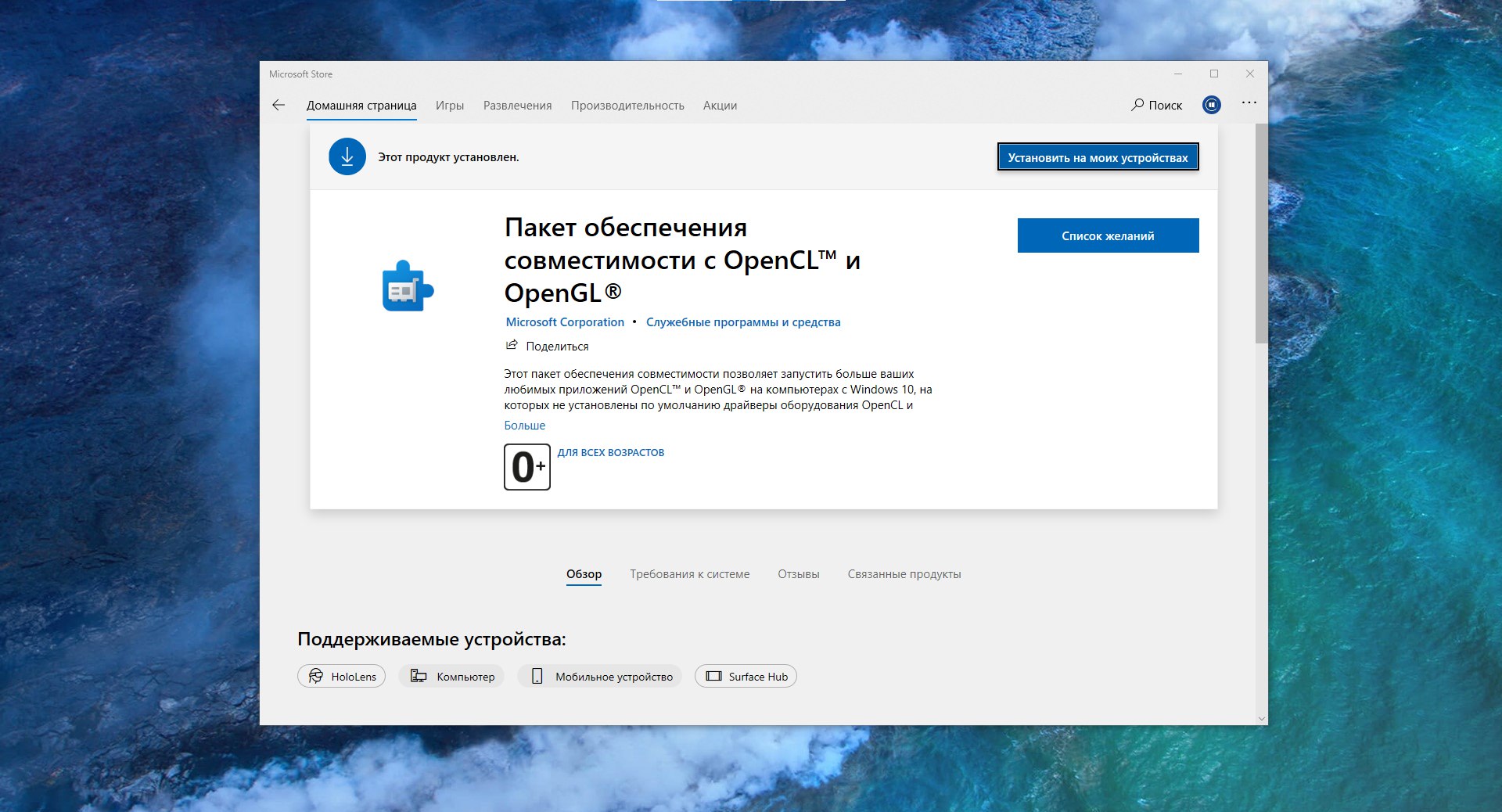Select the Отзывы tab

point(798,574)
